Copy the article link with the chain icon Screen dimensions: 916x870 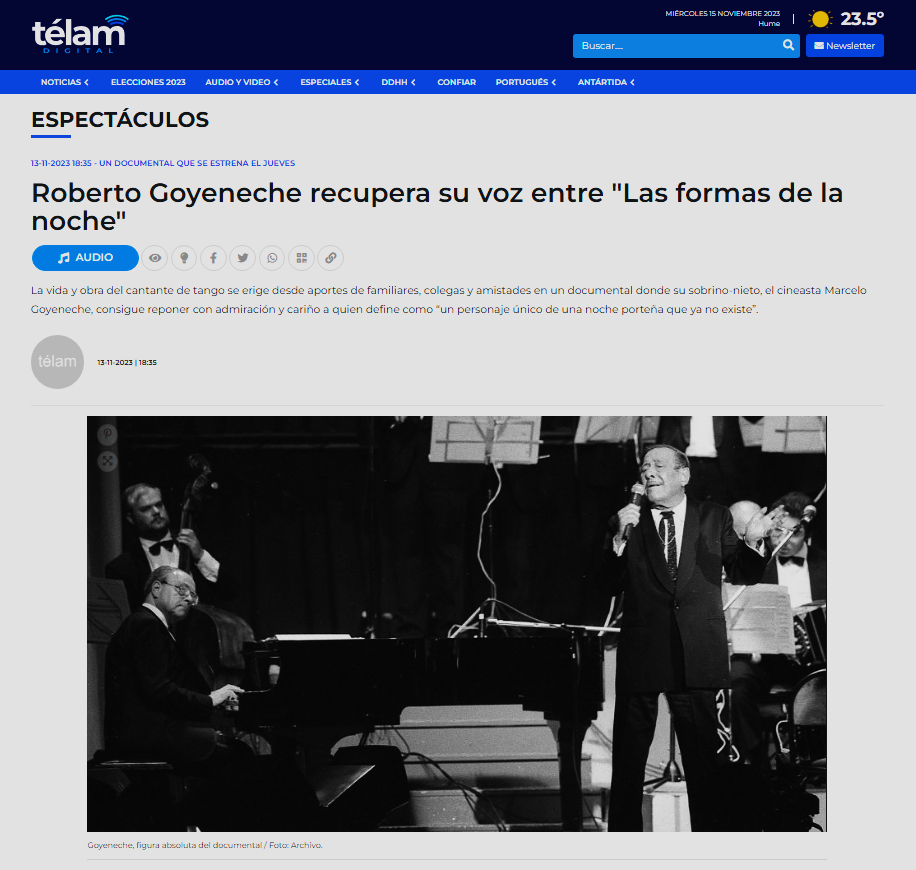[x=331, y=258]
